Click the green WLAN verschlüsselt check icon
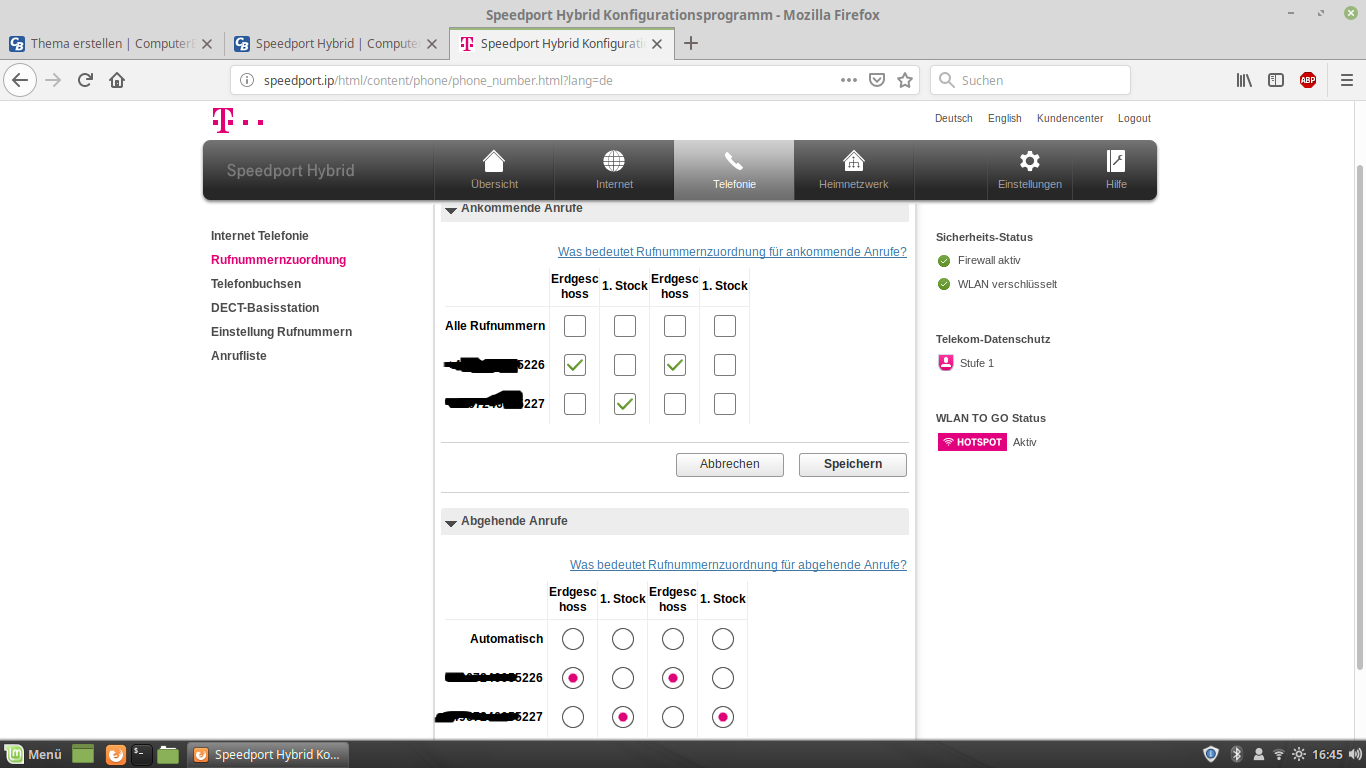The width and height of the screenshot is (1366, 768). [x=944, y=284]
